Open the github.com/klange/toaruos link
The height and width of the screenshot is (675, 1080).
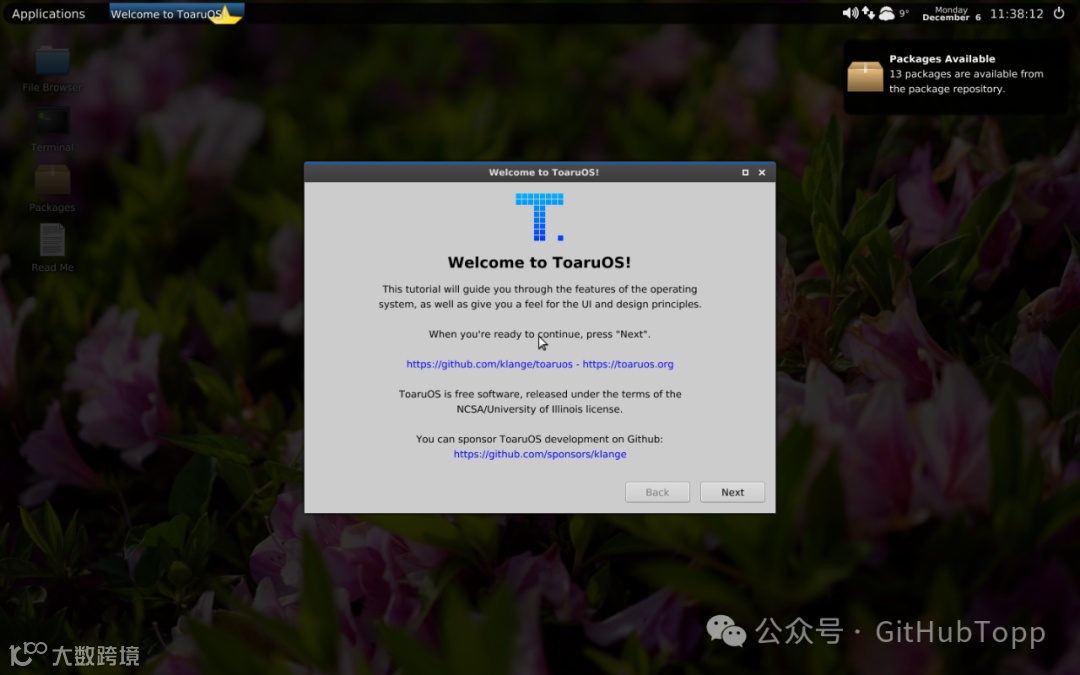point(489,364)
